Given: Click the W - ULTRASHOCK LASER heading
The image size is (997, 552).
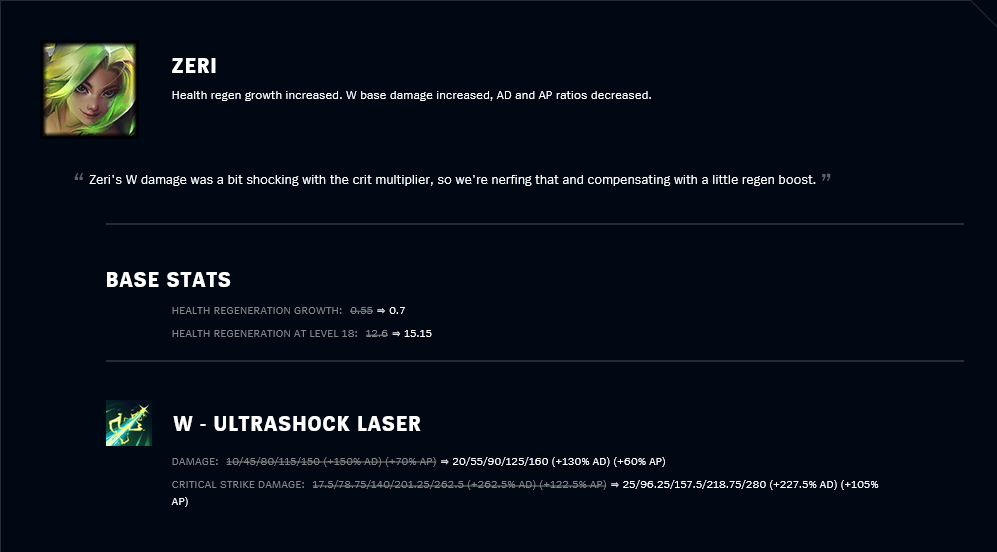Looking at the screenshot, I should (296, 424).
